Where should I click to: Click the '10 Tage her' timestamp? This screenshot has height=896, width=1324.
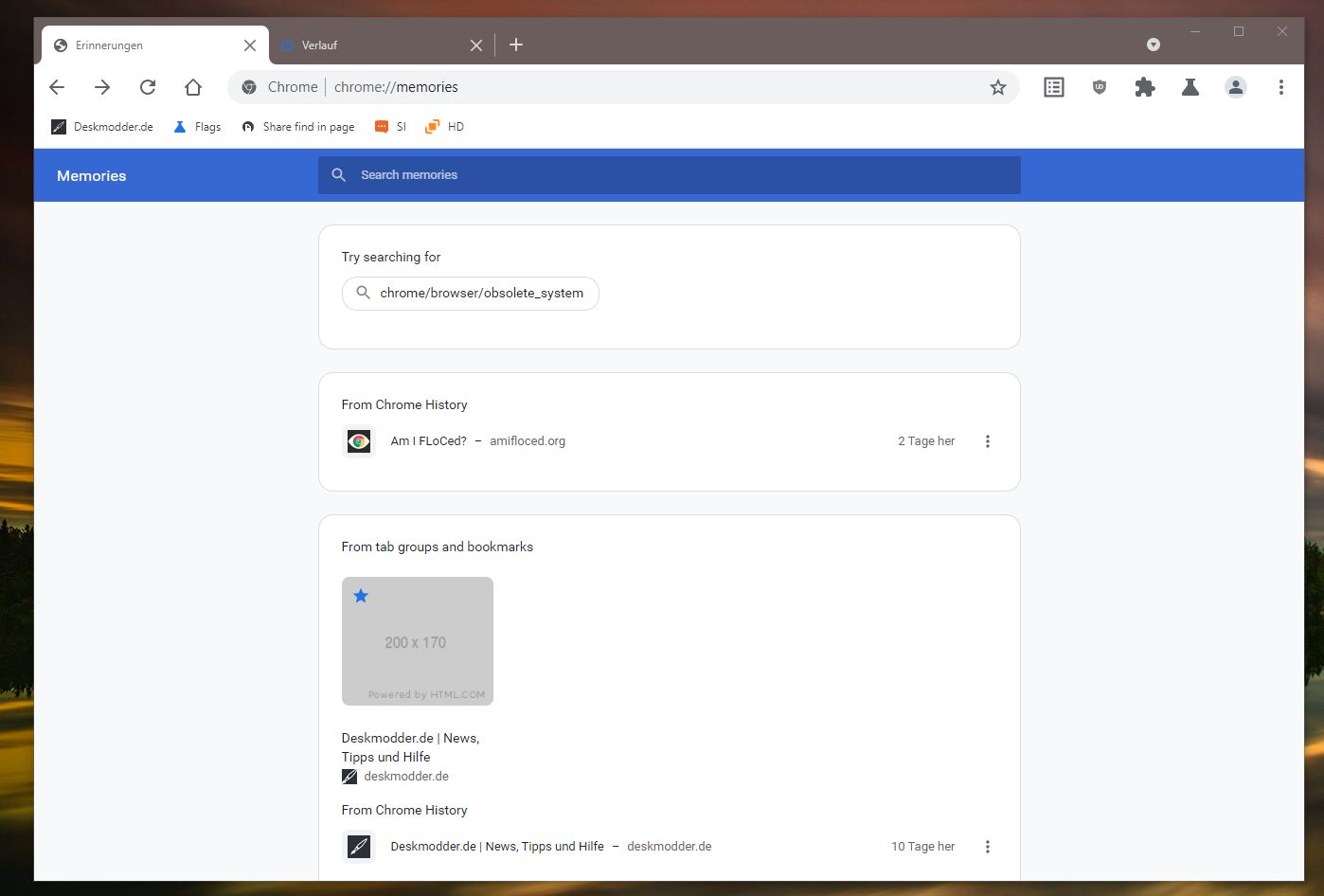(923, 847)
